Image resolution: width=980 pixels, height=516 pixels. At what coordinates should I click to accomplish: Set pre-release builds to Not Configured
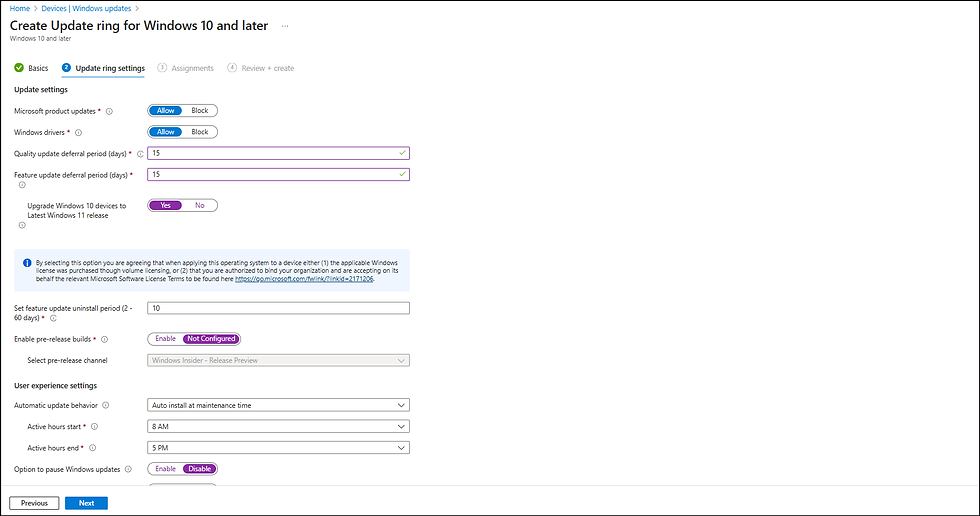pyautogui.click(x=211, y=339)
